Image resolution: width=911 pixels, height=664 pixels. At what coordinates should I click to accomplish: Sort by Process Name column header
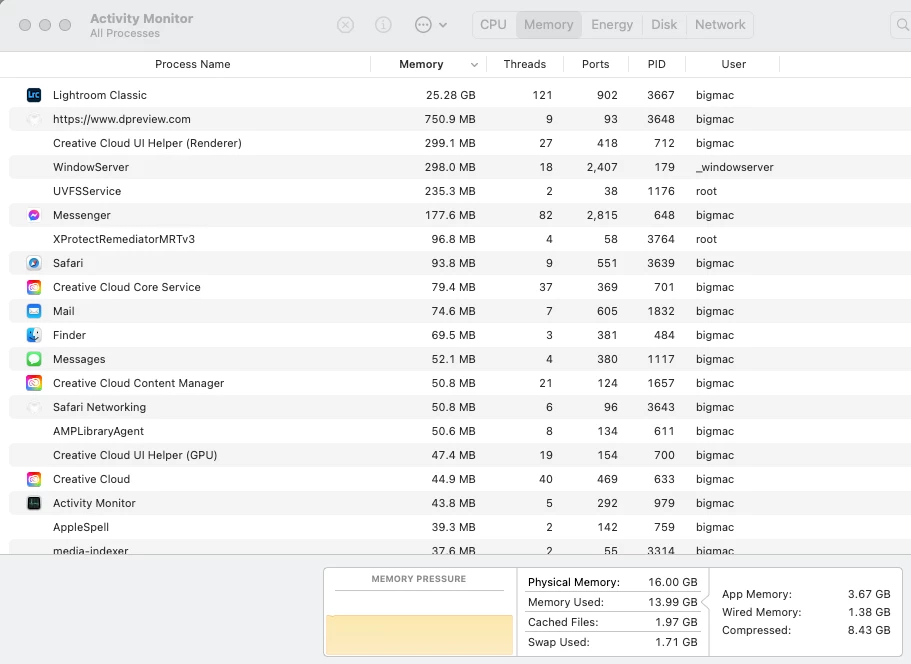click(x=192, y=64)
